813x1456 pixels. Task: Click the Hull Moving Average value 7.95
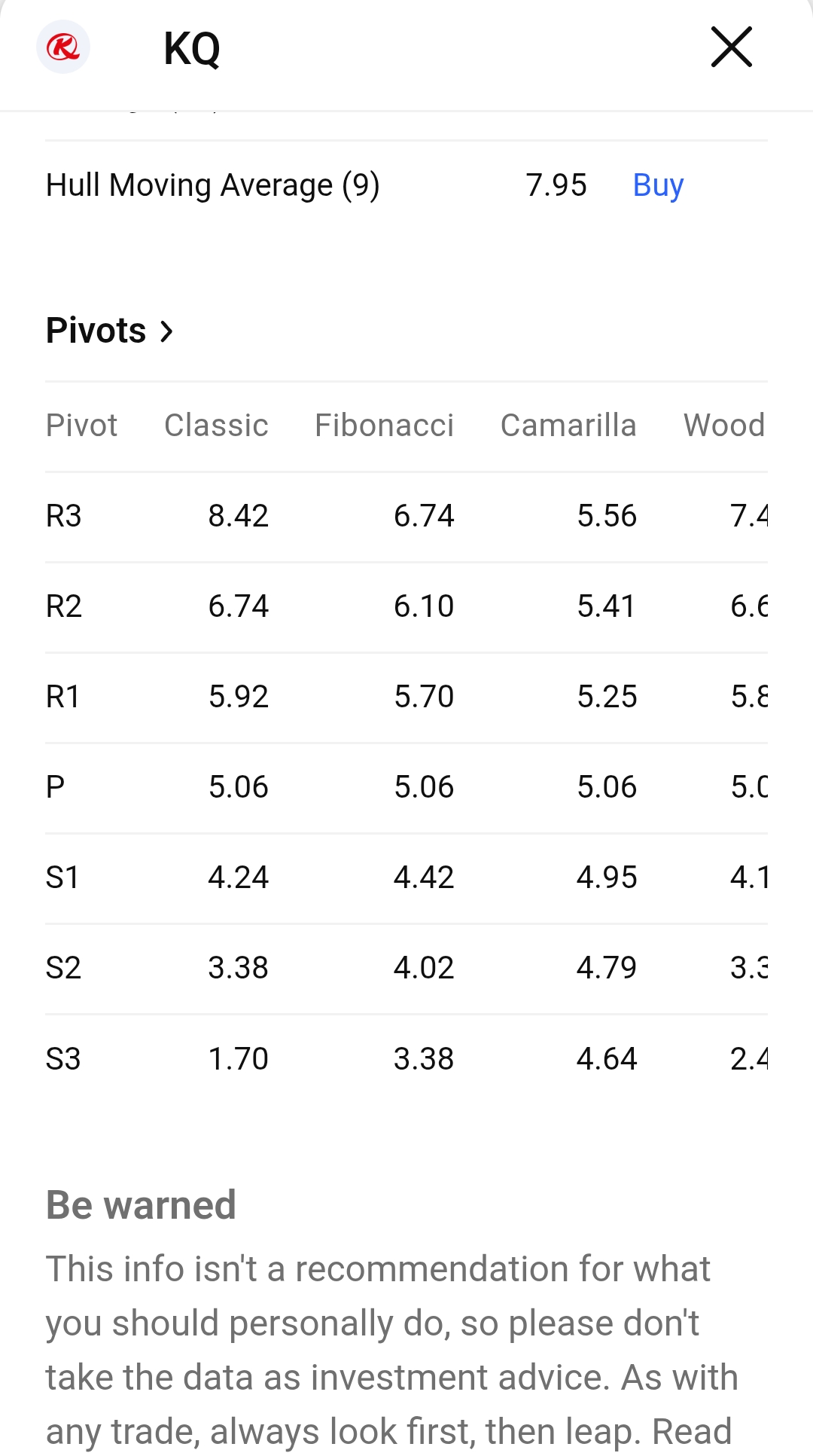pos(556,185)
